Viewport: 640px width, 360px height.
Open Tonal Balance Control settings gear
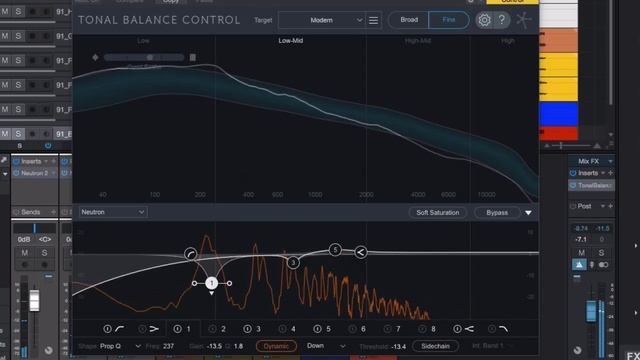(x=484, y=20)
